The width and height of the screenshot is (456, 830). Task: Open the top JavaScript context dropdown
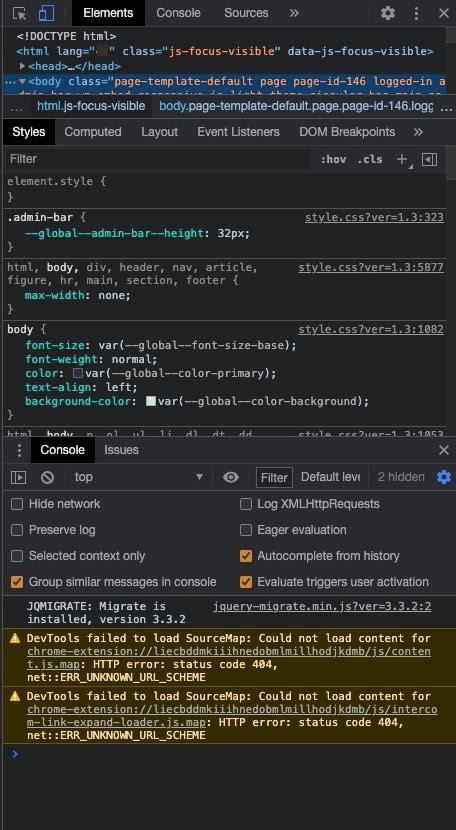coord(138,477)
